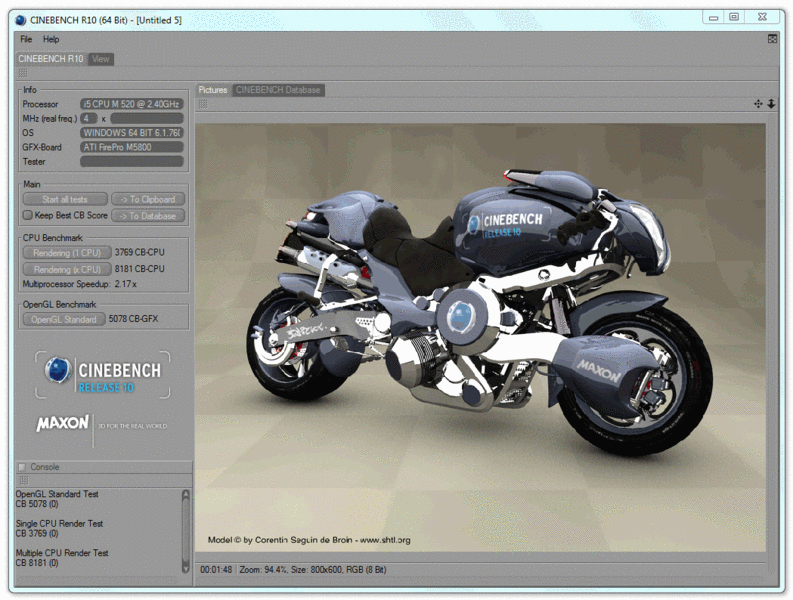Viewport: 793px width, 600px height.
Task: Click the OS field
Action: click(131, 133)
